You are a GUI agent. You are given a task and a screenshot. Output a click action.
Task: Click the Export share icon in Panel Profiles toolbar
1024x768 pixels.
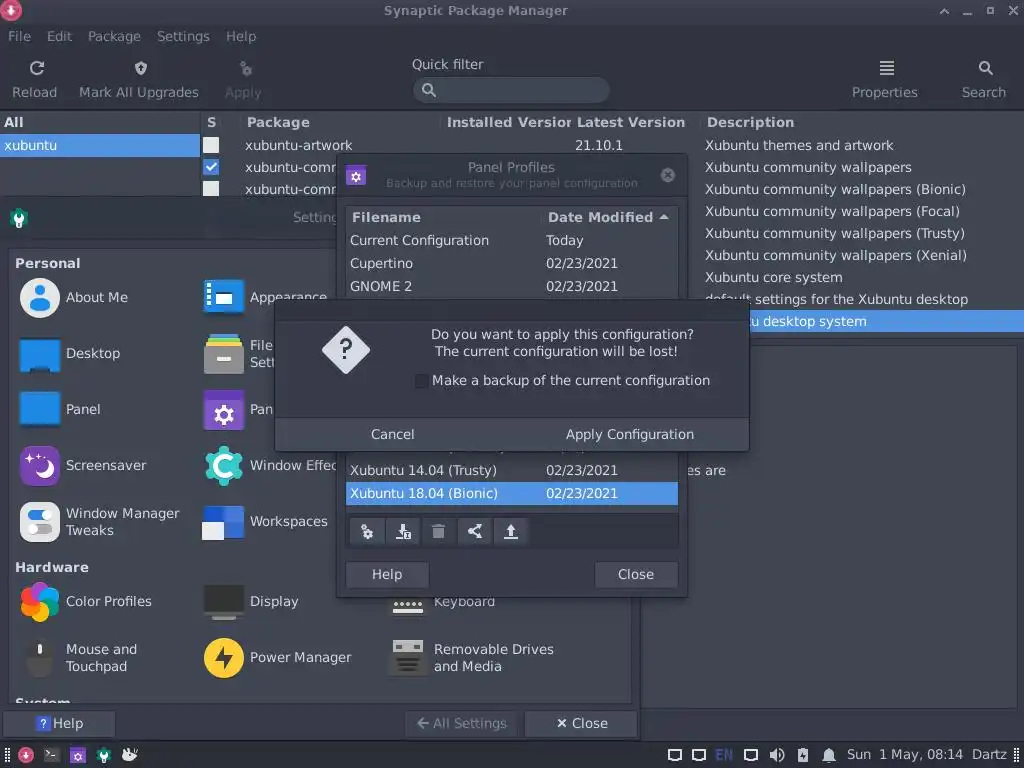point(475,532)
